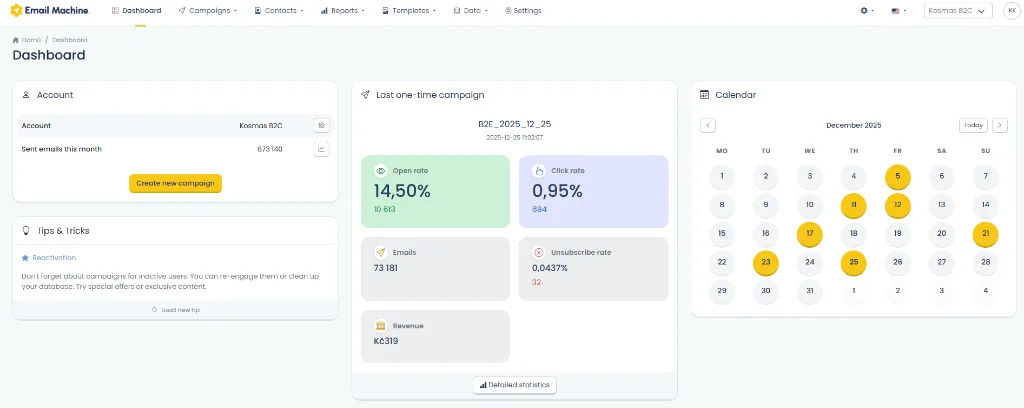Click the Open rate eye icon

point(381,171)
